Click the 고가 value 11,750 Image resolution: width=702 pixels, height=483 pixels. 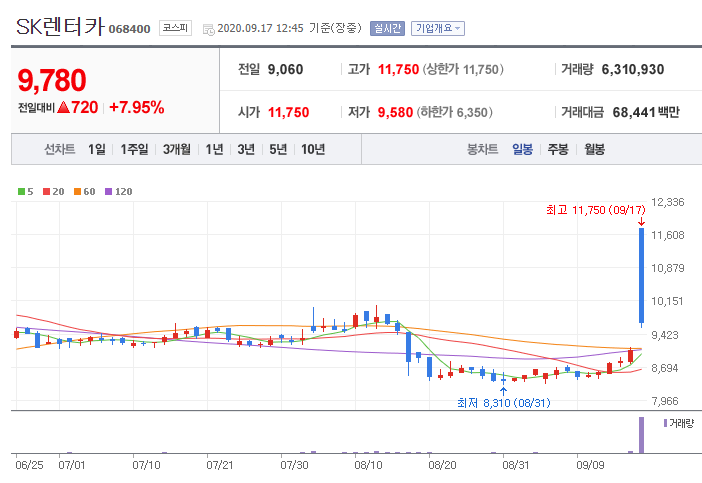pos(398,69)
